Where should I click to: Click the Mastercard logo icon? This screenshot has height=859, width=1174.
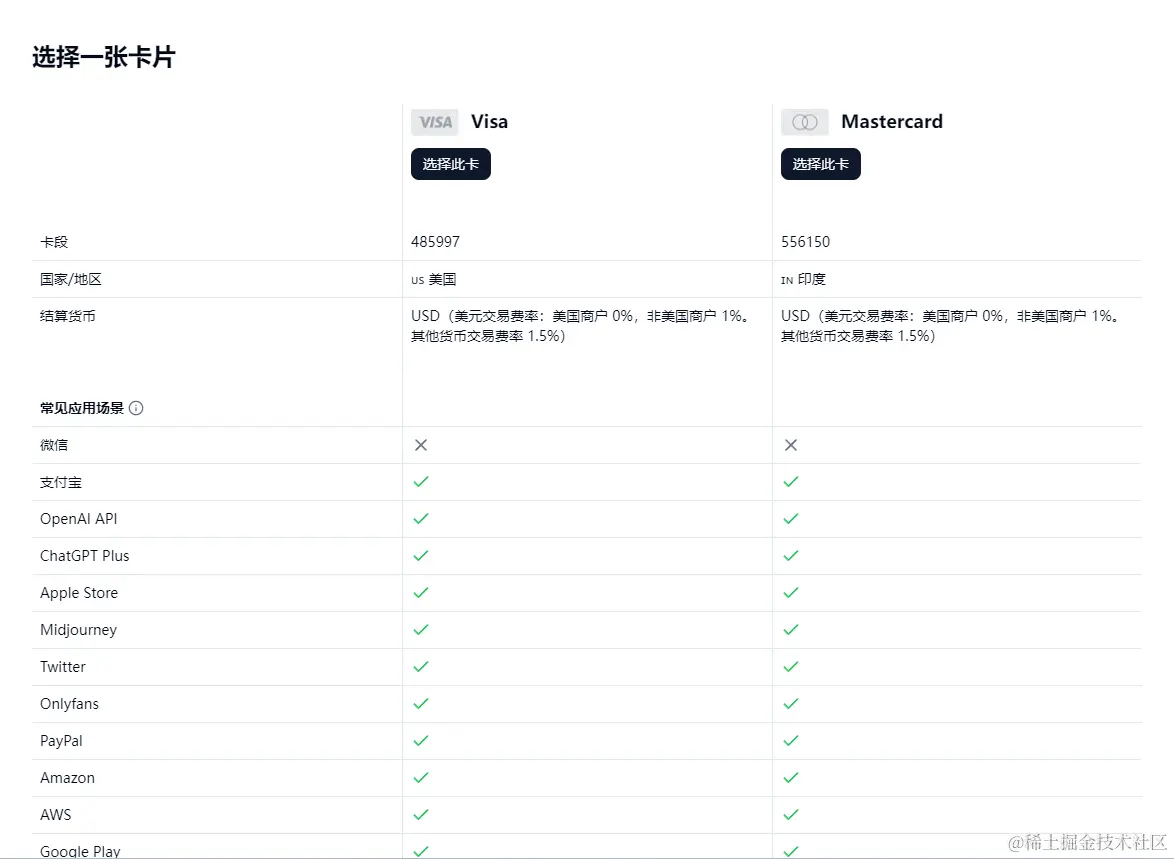[804, 122]
